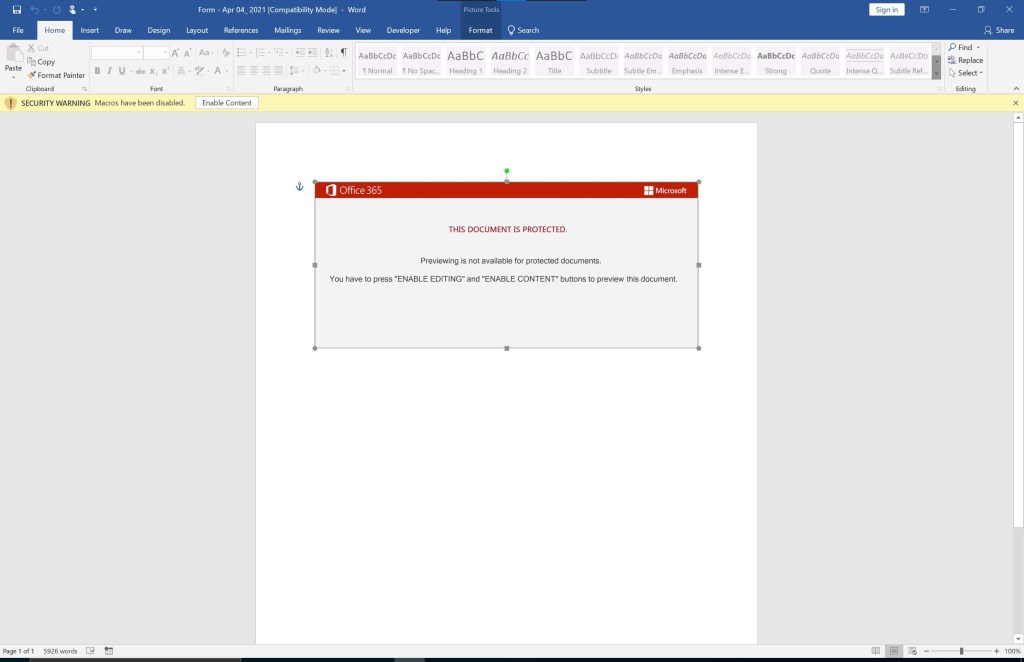Click the Enable Content button

point(226,103)
